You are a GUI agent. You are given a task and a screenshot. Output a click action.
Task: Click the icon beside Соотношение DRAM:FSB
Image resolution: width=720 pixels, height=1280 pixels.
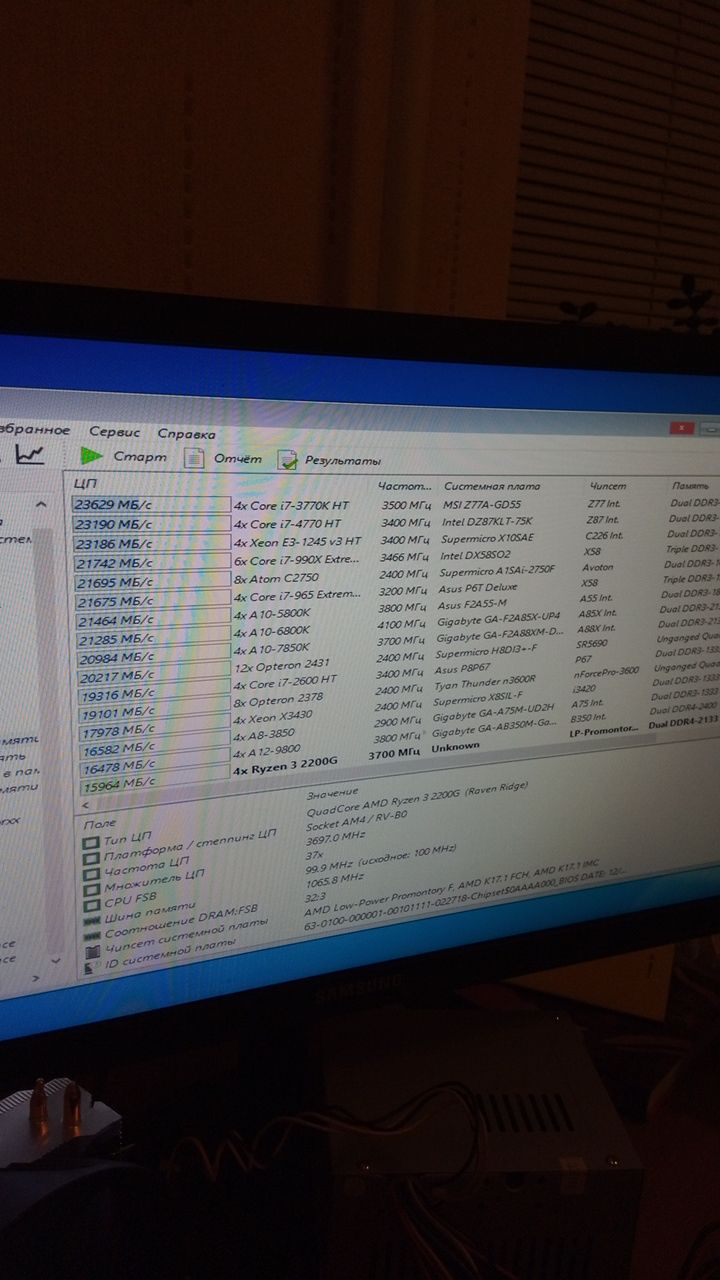[92, 937]
